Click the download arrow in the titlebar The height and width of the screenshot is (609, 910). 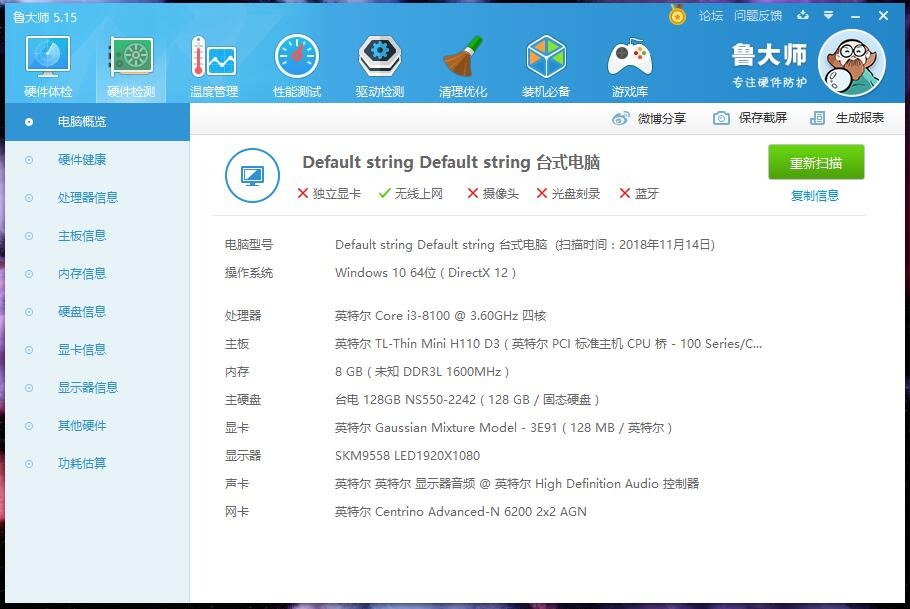pyautogui.click(x=803, y=16)
